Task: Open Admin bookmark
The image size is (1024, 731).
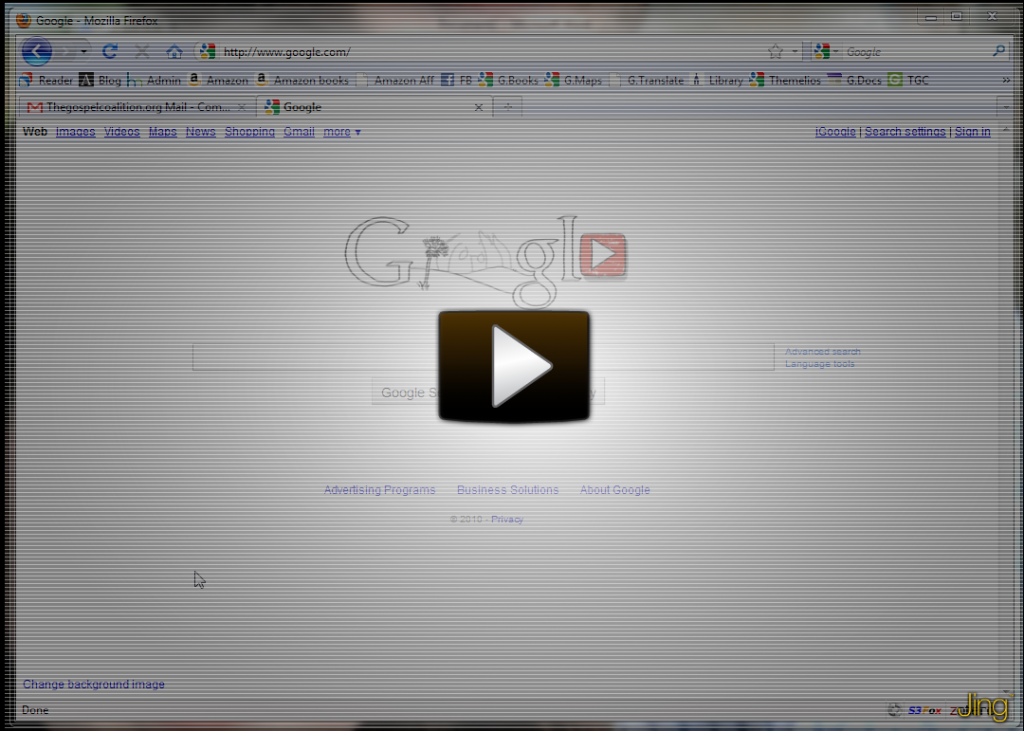Action: point(154,80)
